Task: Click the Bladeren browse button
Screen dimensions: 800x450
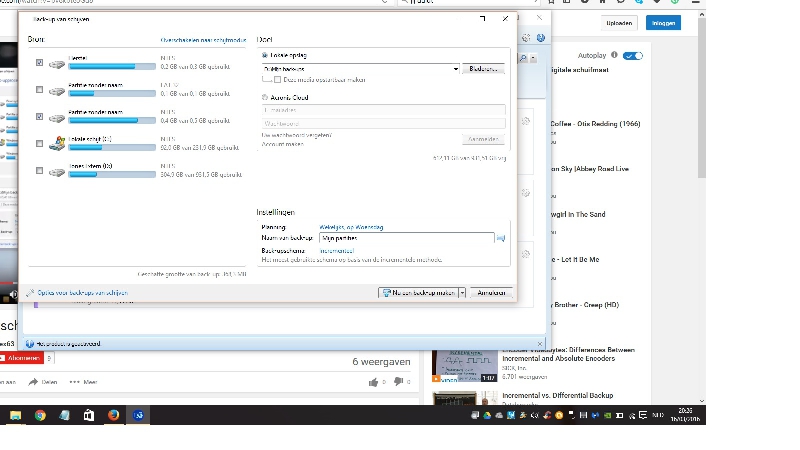Action: (x=484, y=69)
